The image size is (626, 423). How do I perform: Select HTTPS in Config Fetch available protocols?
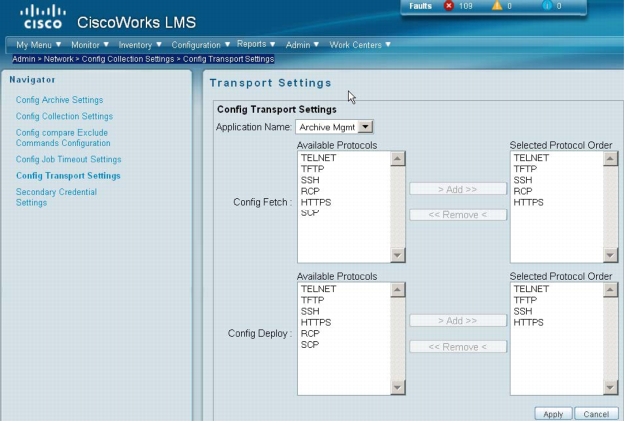(x=316, y=202)
